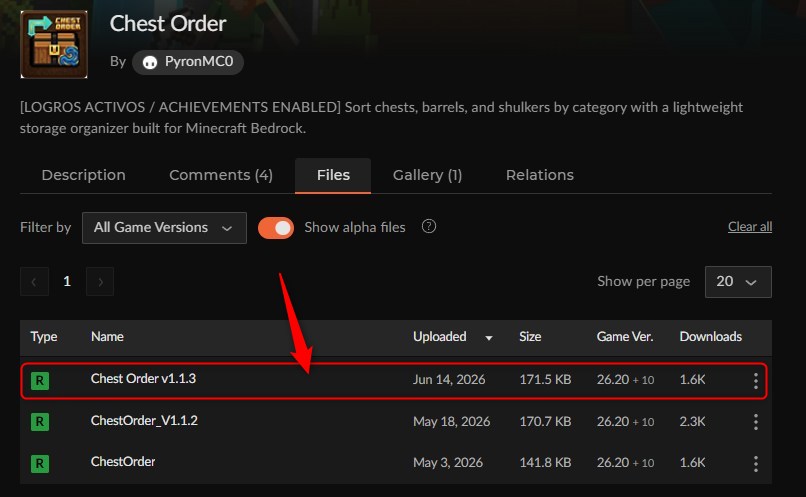Select page number 1

click(67, 281)
